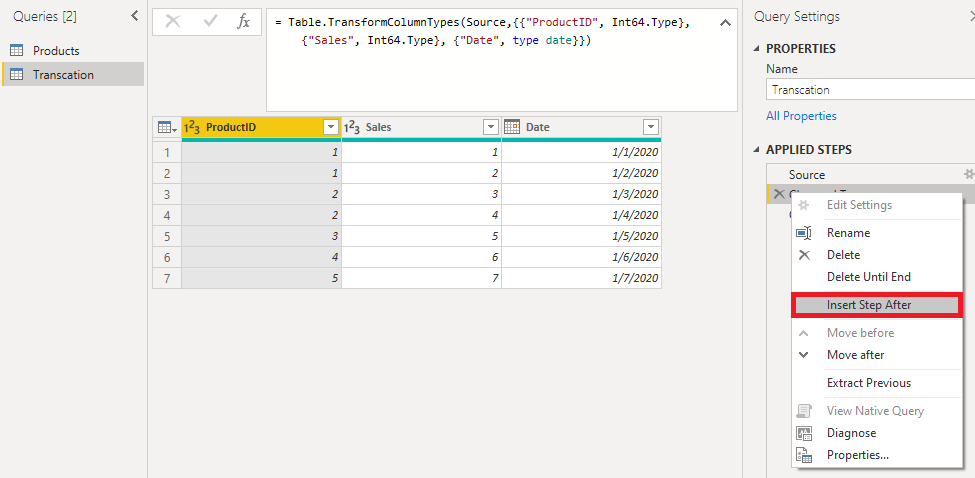Click Sales cell with value 6
Screen dimensions: 975x478
click(x=422, y=257)
